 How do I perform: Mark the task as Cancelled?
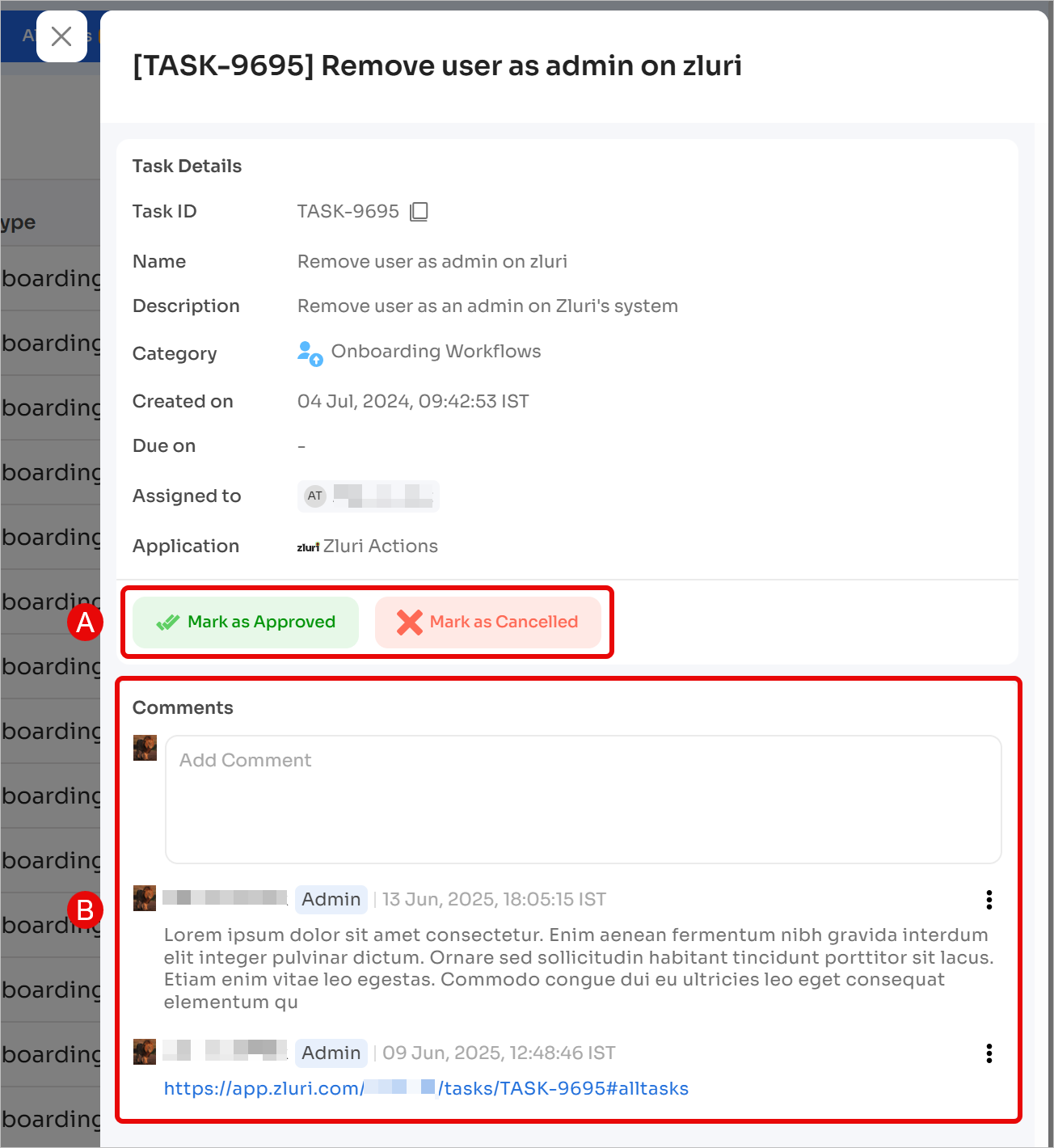click(x=487, y=622)
